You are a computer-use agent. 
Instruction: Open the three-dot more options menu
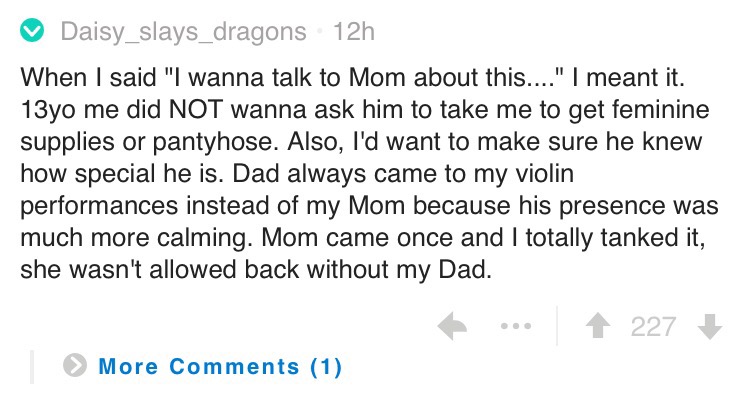[516, 327]
